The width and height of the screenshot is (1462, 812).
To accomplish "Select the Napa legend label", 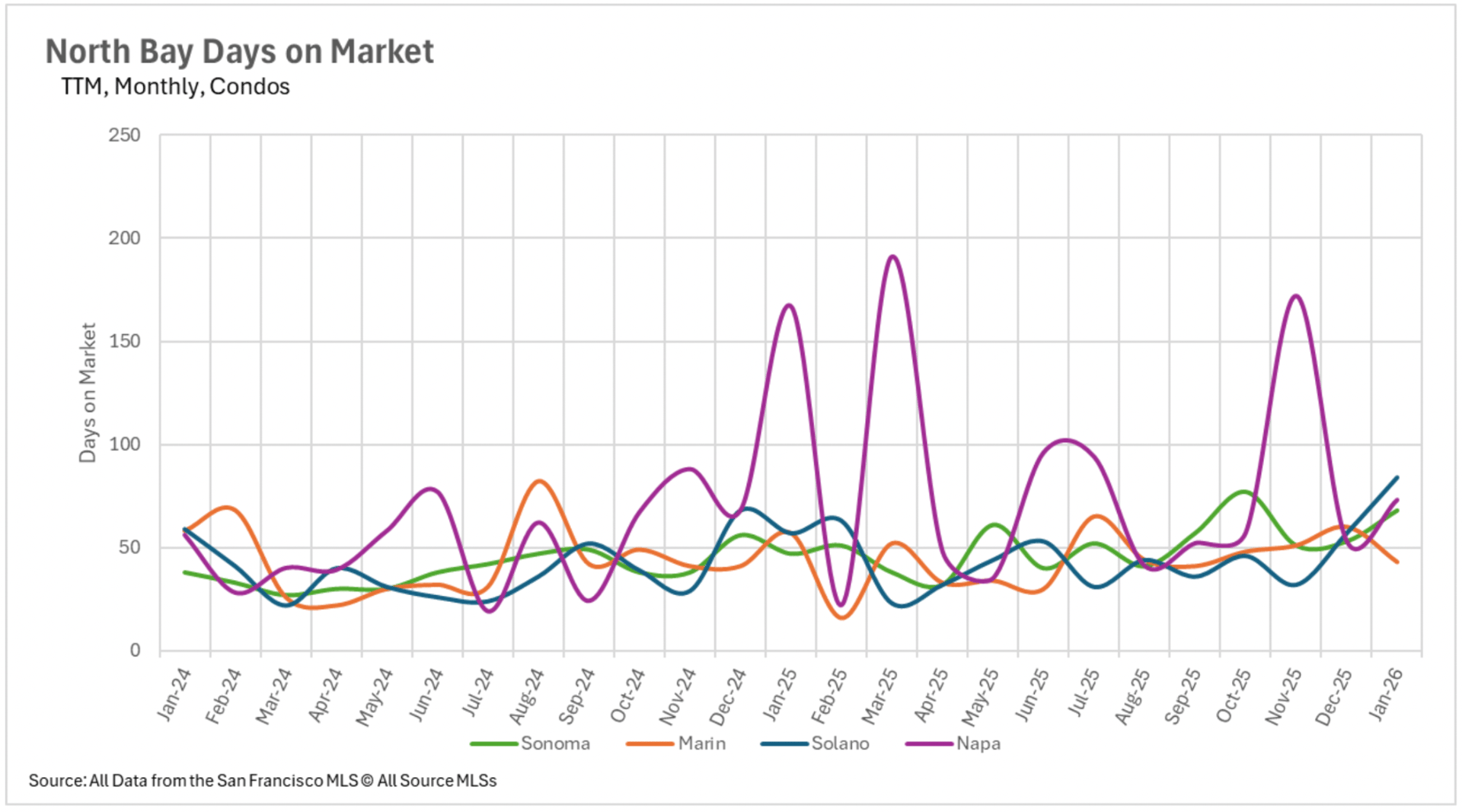I will [978, 744].
